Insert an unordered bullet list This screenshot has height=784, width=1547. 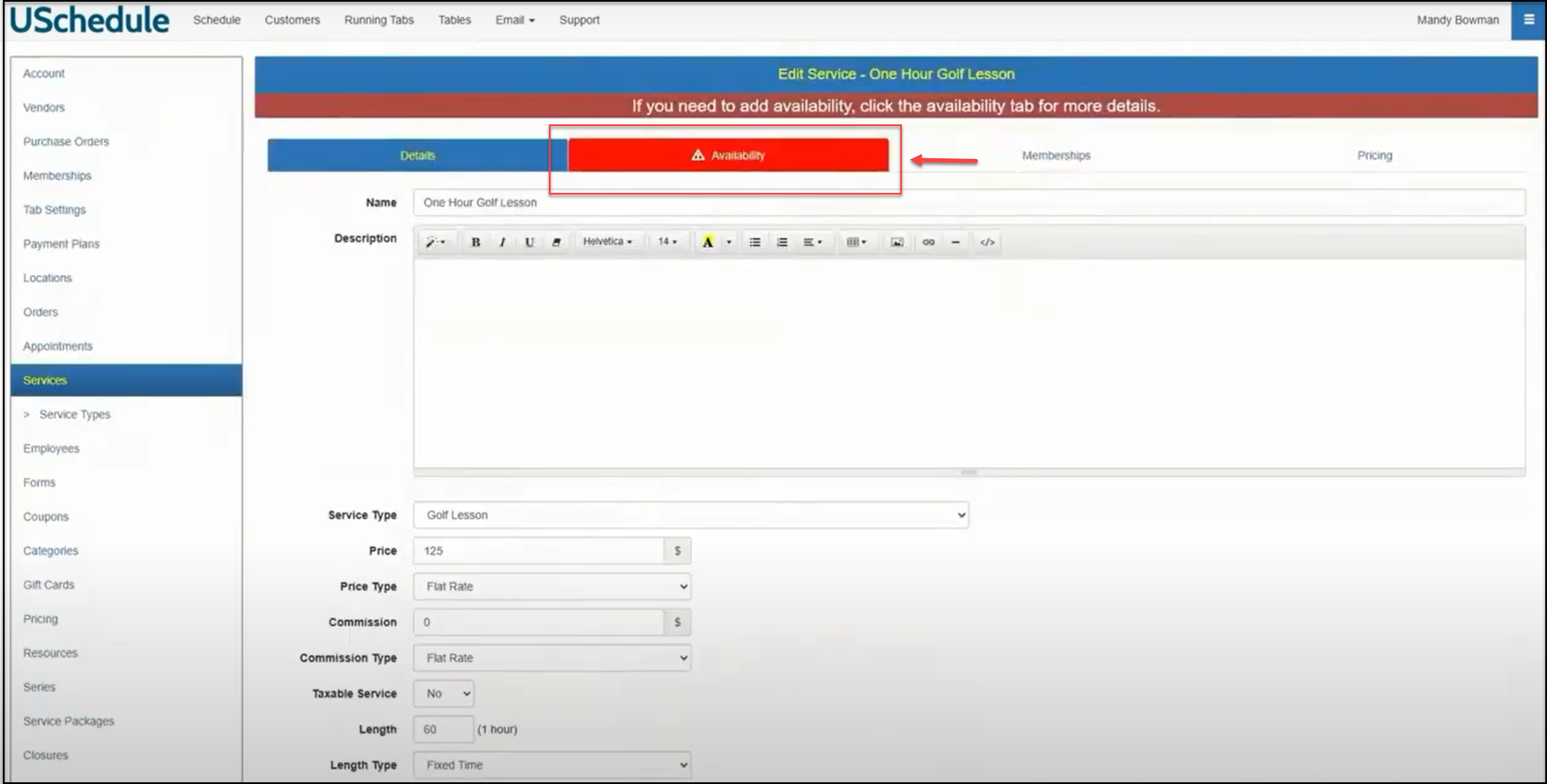pyautogui.click(x=755, y=242)
